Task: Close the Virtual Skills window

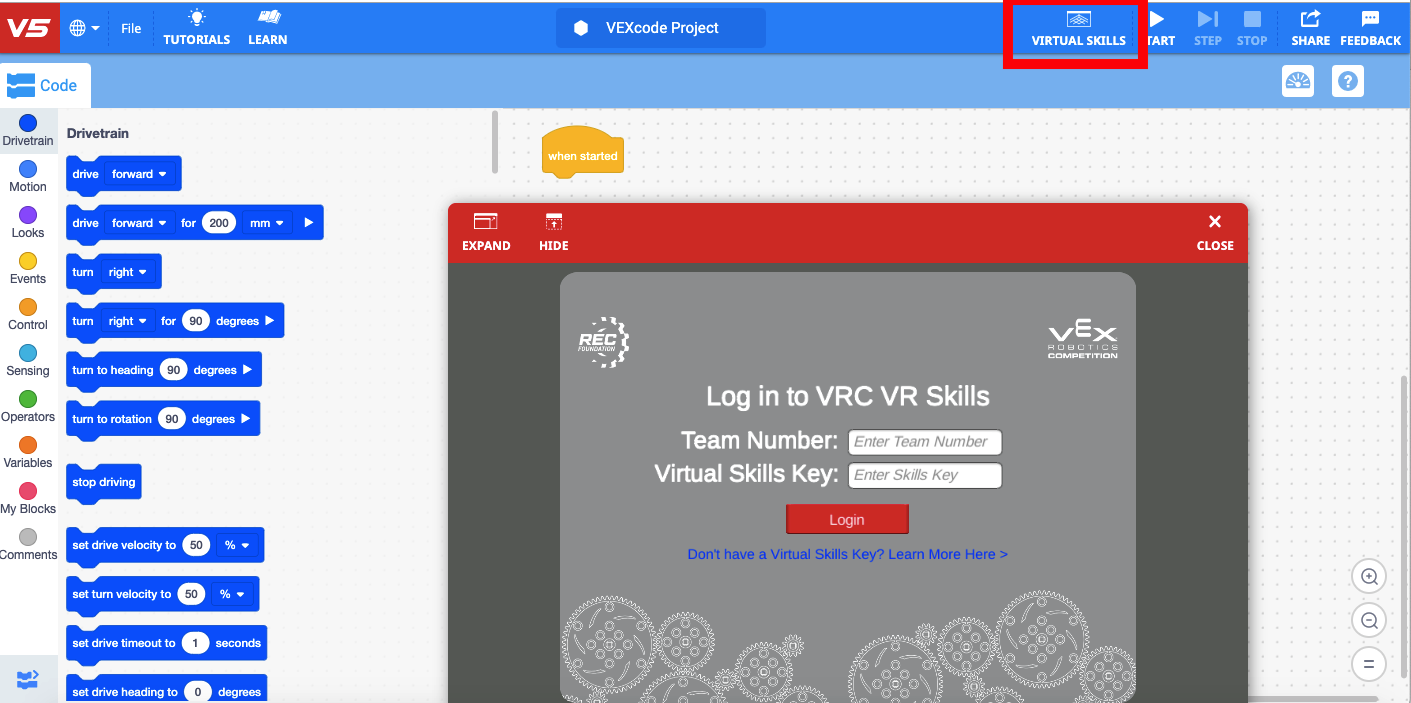Action: 1215,233
